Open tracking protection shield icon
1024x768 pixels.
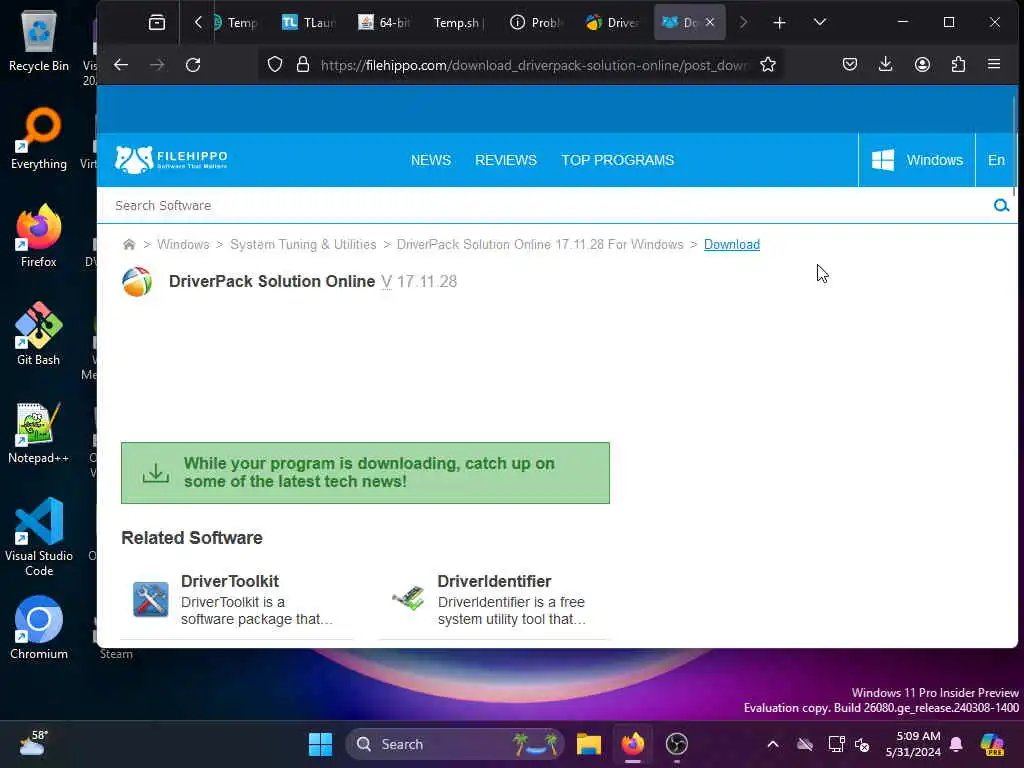(275, 65)
